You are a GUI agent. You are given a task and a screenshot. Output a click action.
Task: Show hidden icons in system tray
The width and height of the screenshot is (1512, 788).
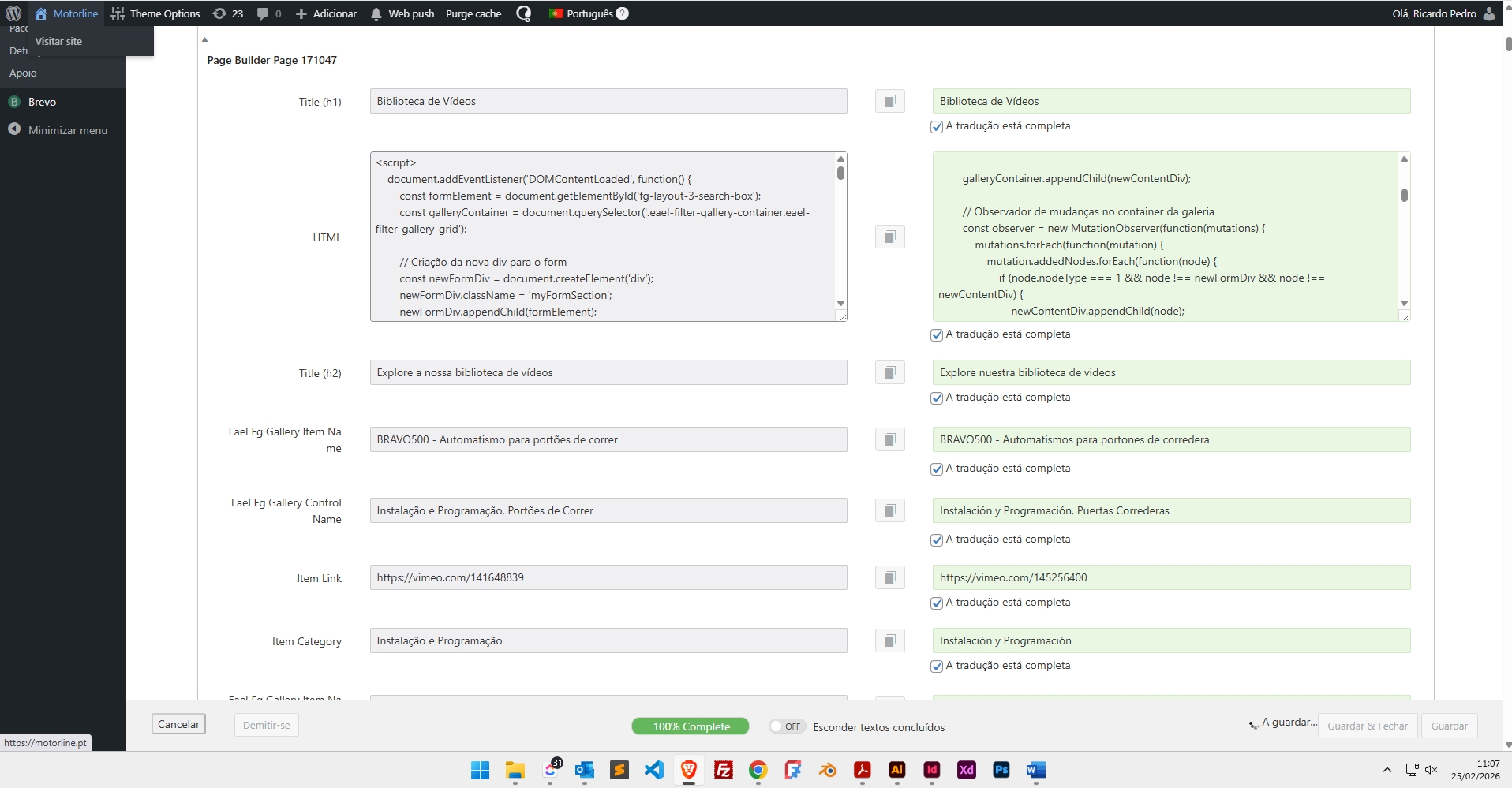pyautogui.click(x=1387, y=770)
